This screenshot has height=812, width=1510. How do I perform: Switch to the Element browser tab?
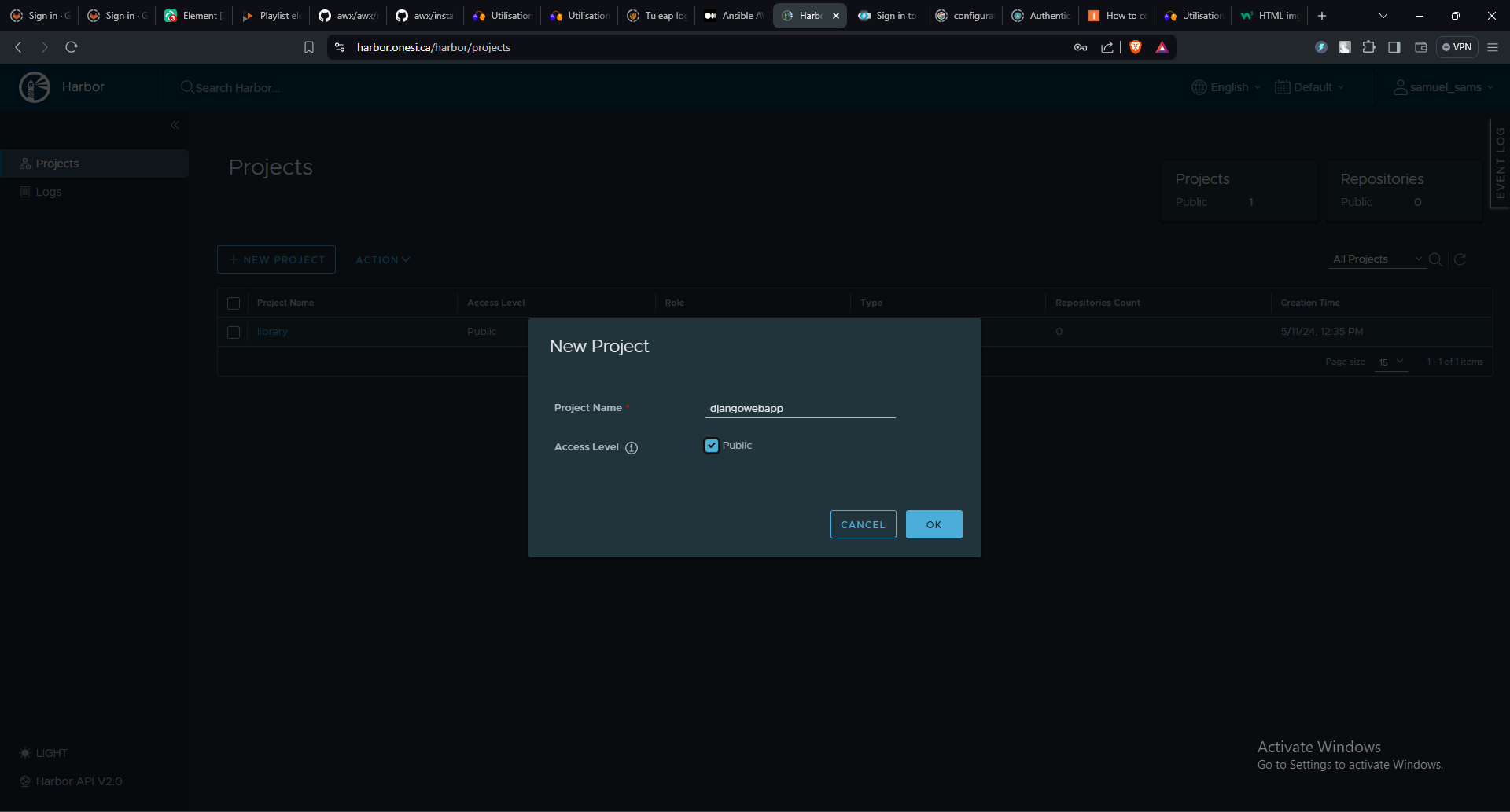coord(194,16)
